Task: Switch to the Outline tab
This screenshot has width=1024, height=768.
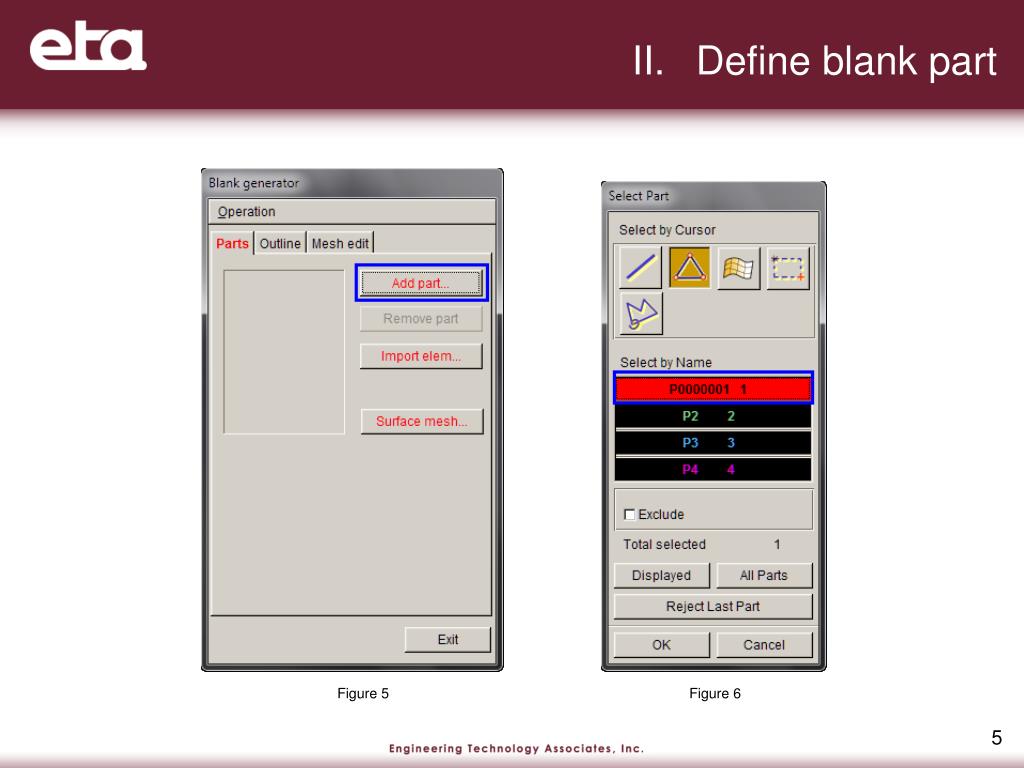Action: tap(280, 244)
